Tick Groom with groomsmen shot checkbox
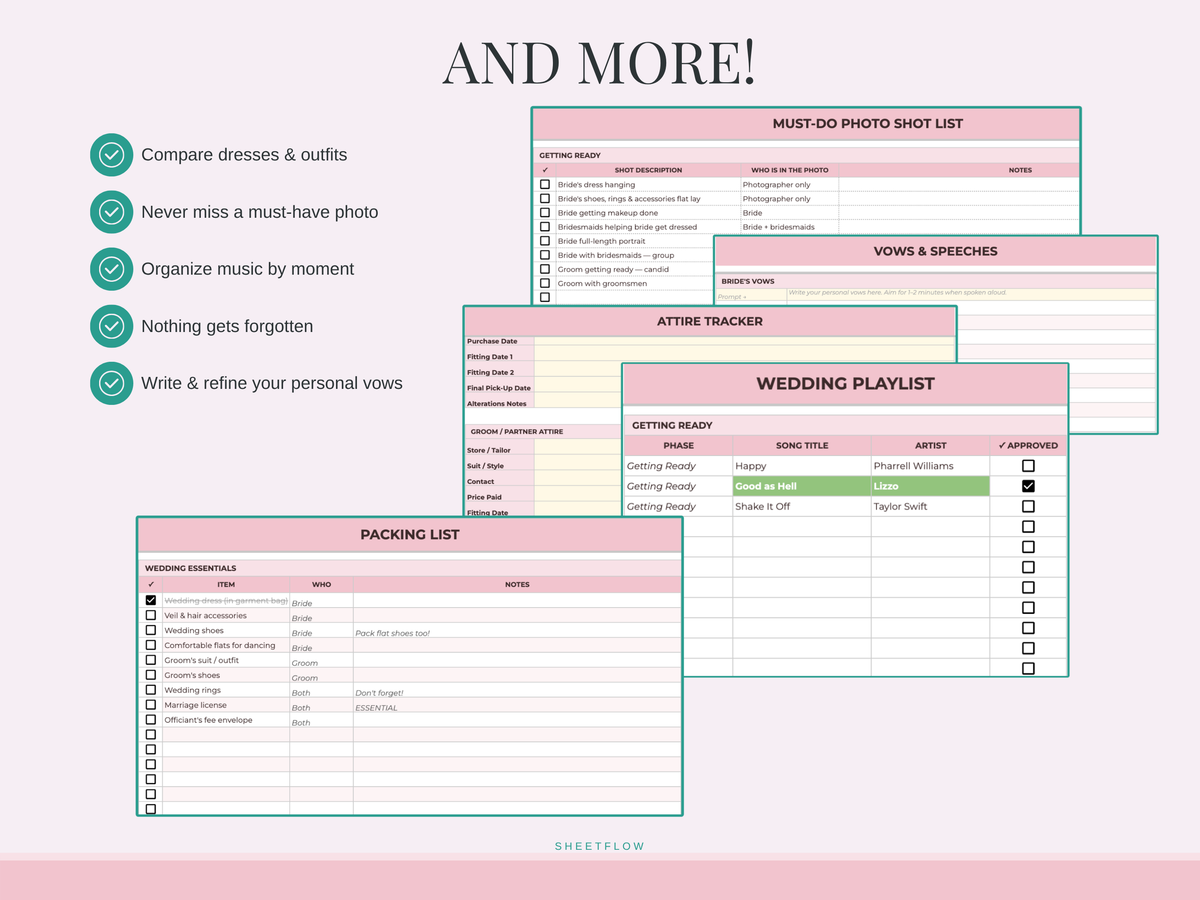 545,283
